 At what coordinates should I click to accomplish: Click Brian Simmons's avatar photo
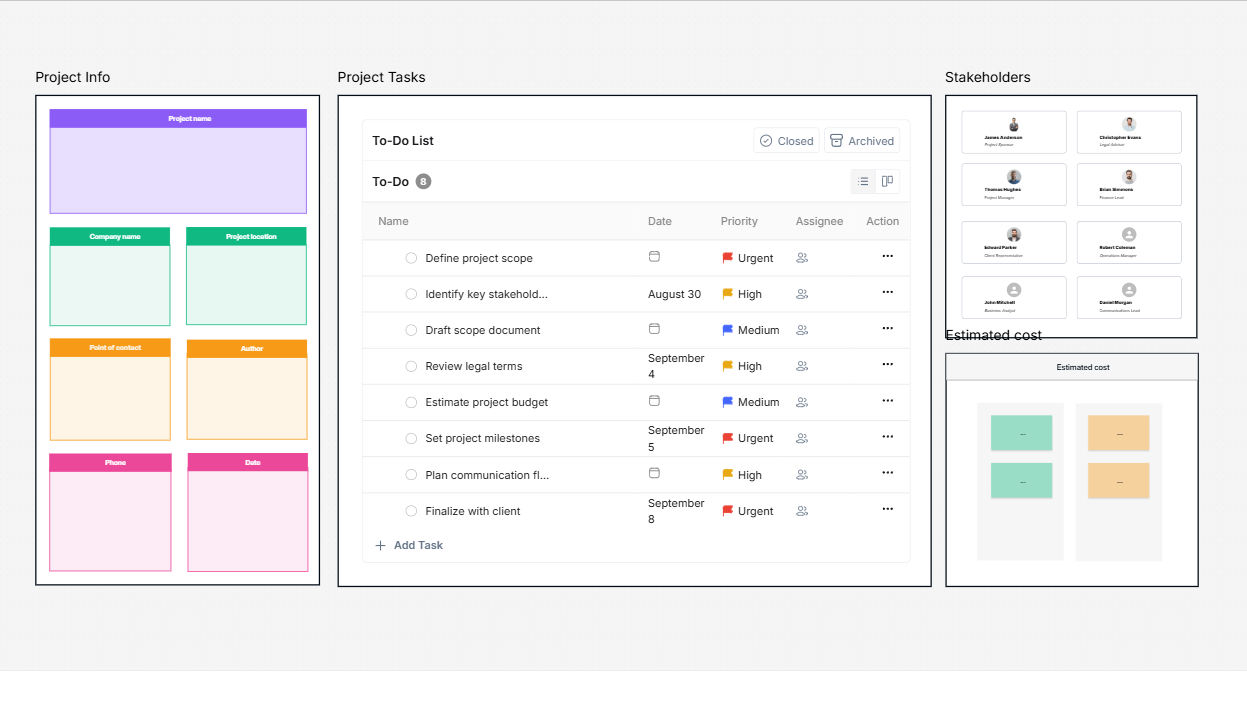(1129, 176)
